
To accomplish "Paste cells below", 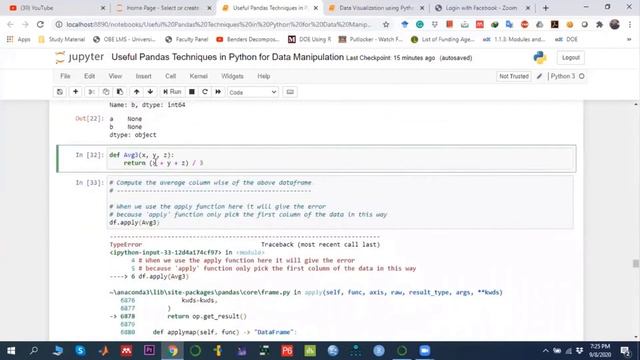I will 120,92.
